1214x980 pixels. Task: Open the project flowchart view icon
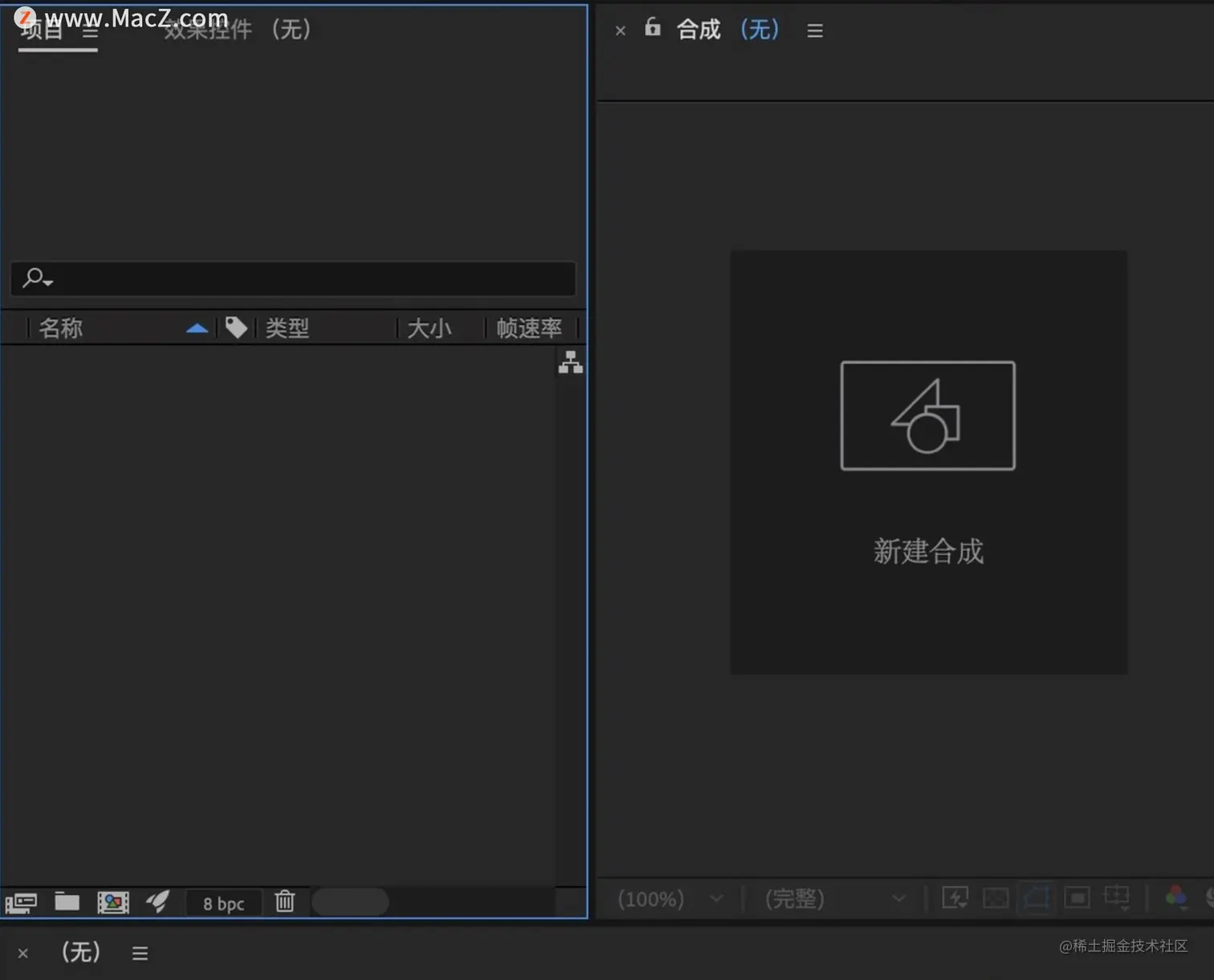(x=571, y=362)
